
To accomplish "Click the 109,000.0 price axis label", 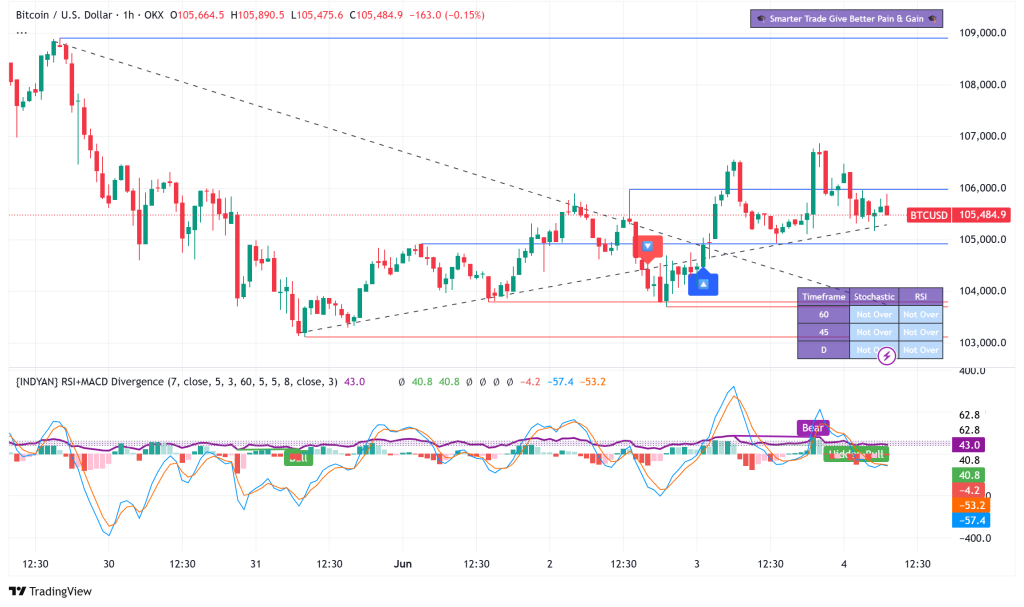I will coord(982,33).
